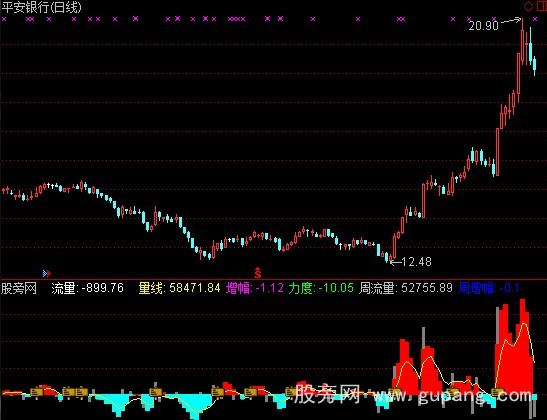The width and height of the screenshot is (547, 420).
Task: Click the tall red candlestick peaking at 20.90
Action: click(x=522, y=42)
